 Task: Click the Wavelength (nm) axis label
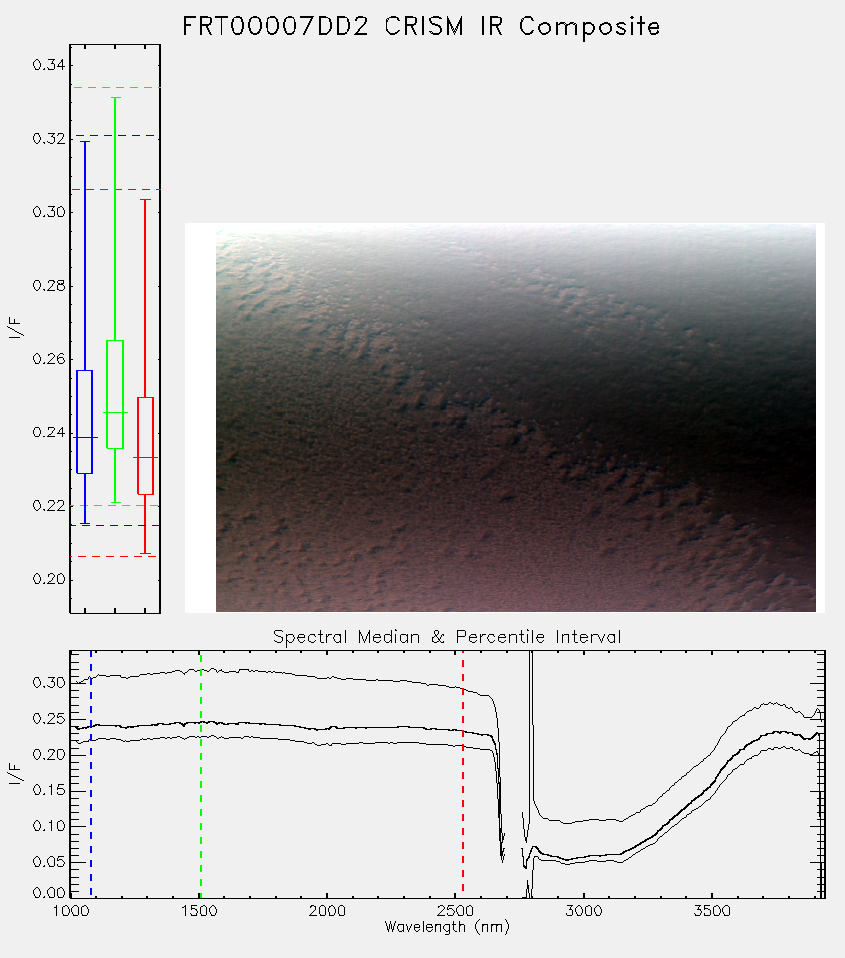click(447, 927)
